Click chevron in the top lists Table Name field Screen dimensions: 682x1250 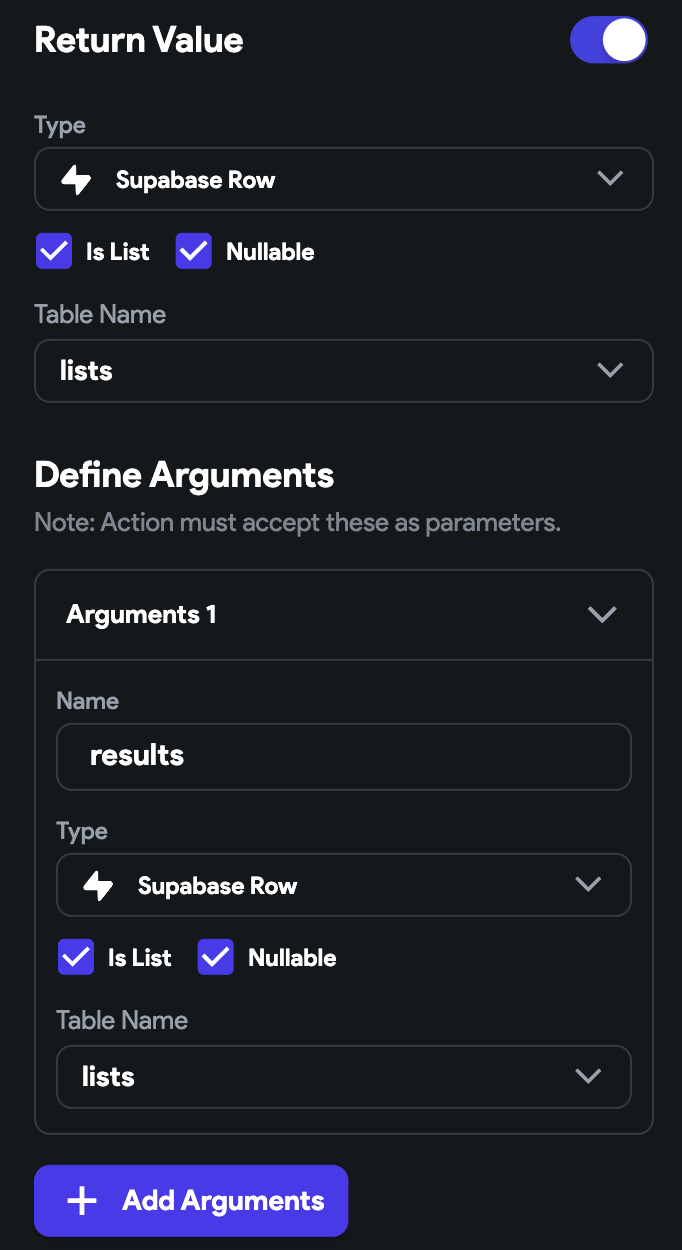click(x=610, y=371)
